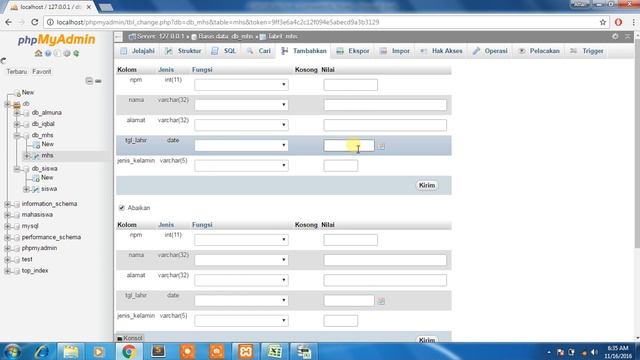The height and width of the screenshot is (360, 640).
Task: Expand the information_schema database node
Action: tap(7, 204)
